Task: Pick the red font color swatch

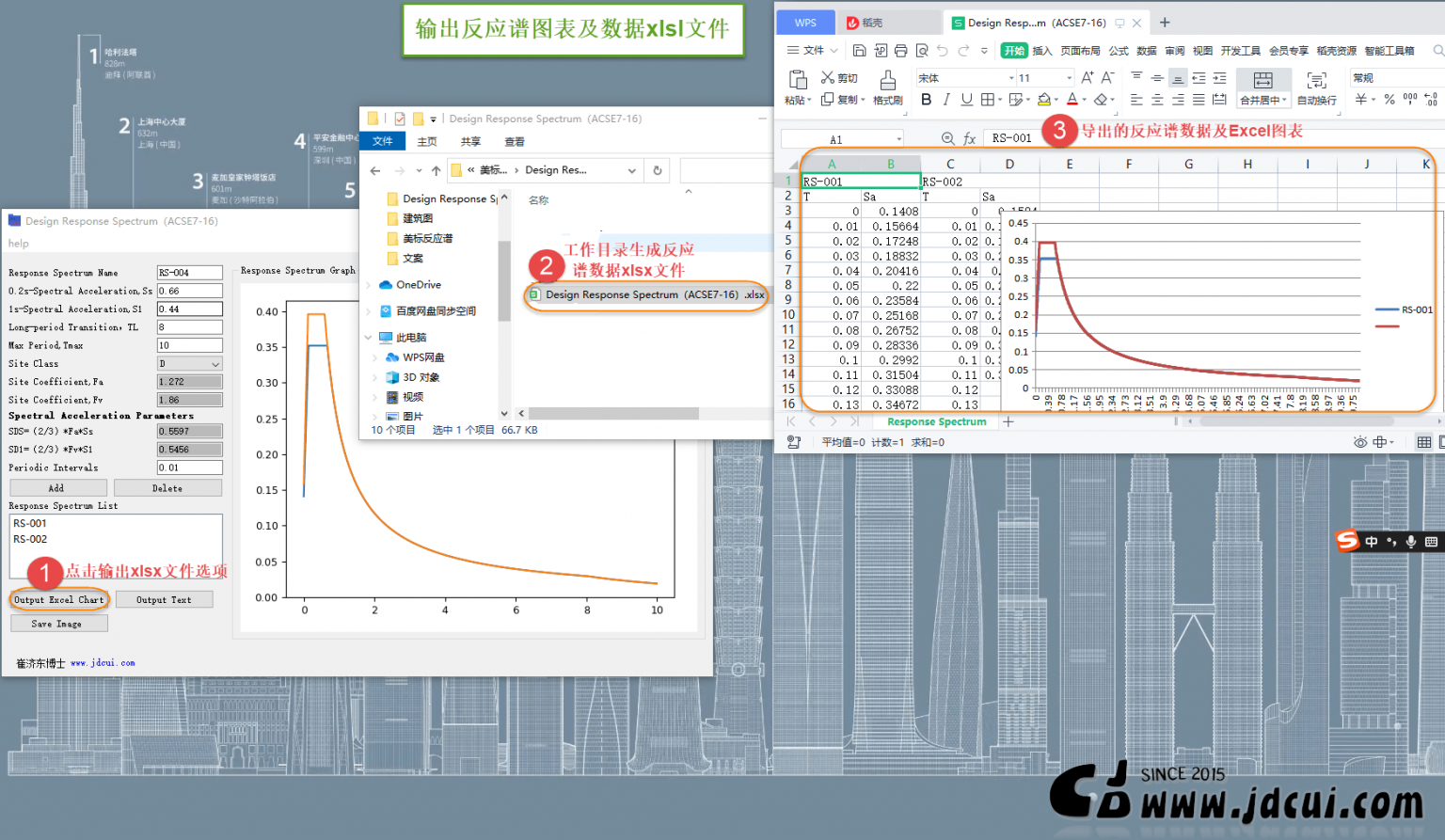Action: pos(1072,99)
